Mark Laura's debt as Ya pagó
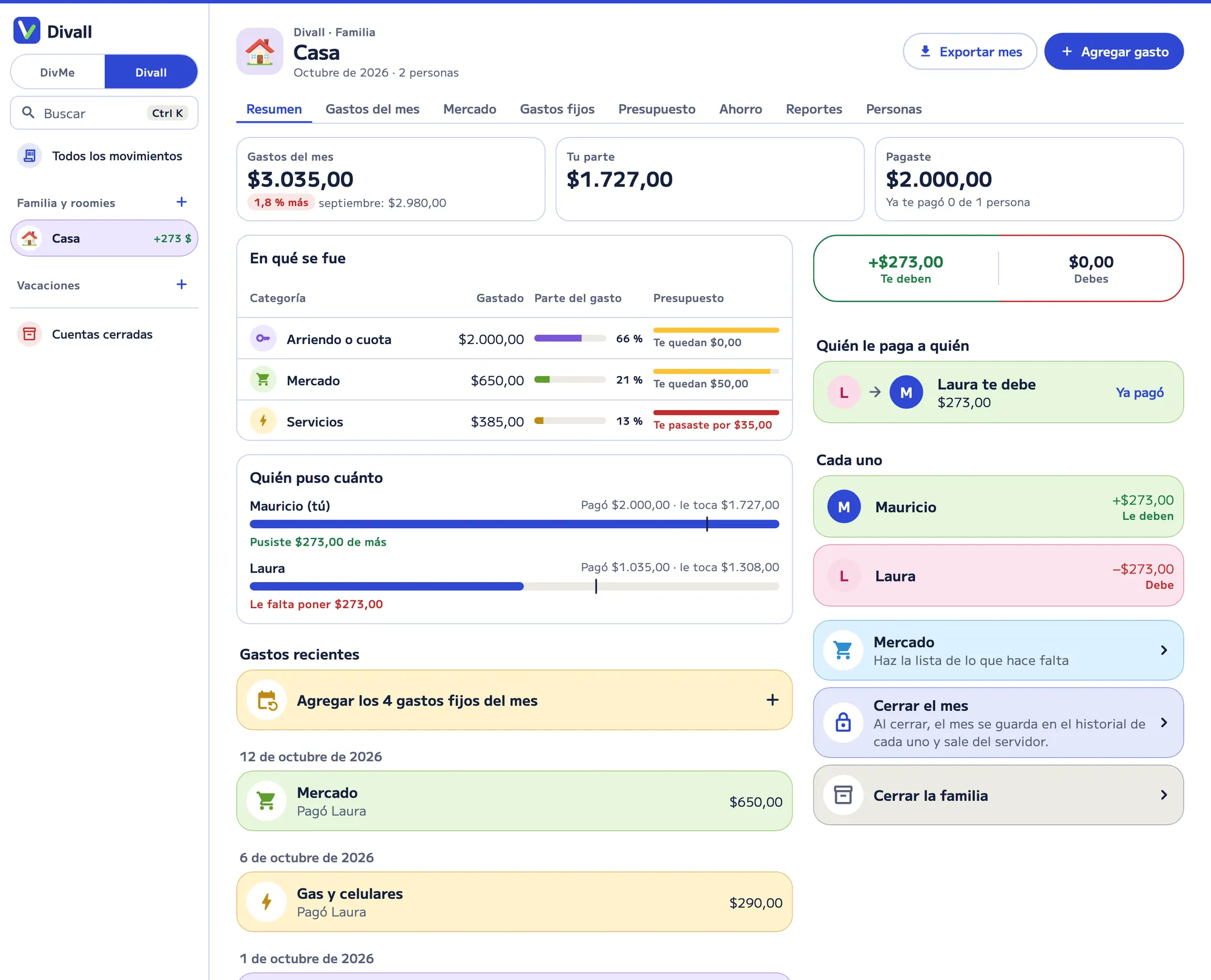This screenshot has height=980, width=1211. 1140,392
